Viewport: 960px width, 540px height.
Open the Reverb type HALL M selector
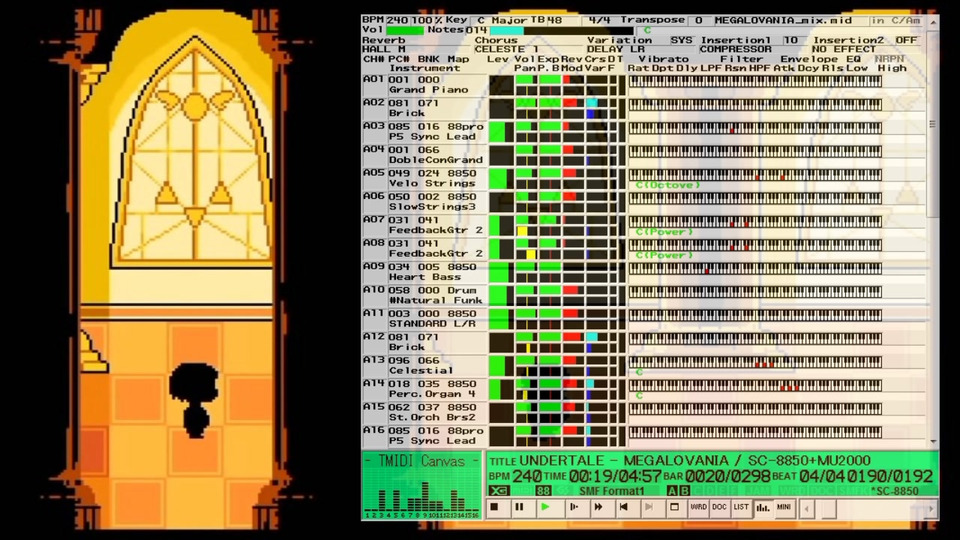coord(384,49)
